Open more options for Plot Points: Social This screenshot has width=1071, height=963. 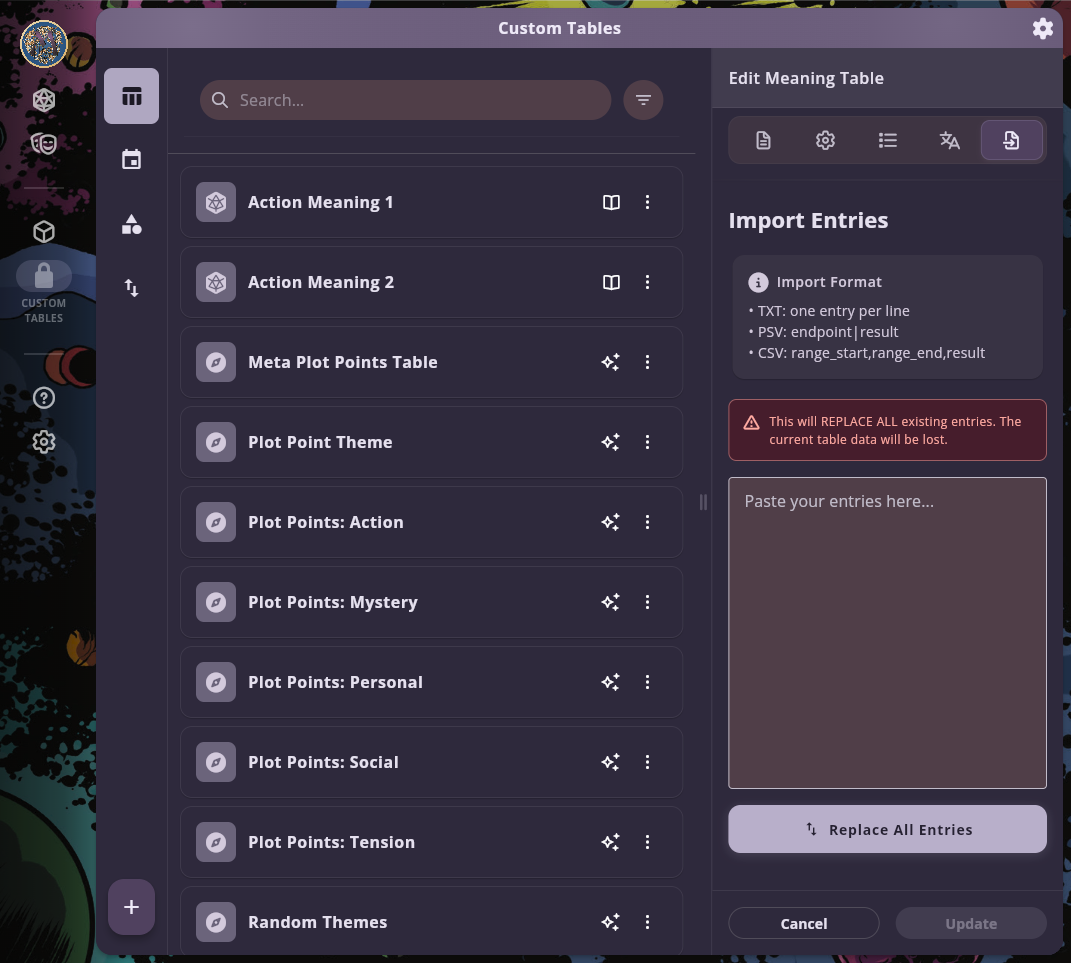[648, 762]
